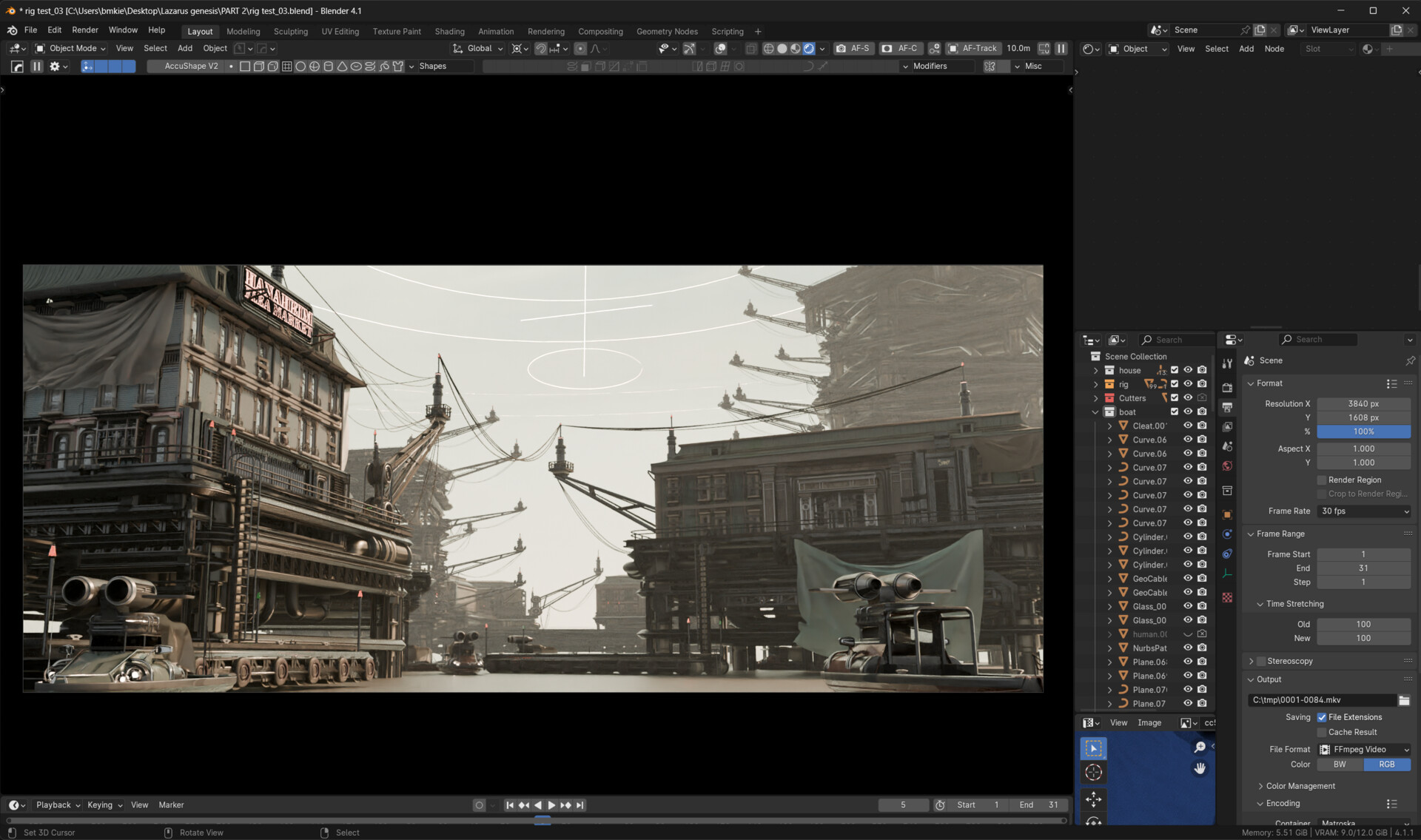Pin the Scene properties context
1421x840 pixels.
[x=1410, y=360]
